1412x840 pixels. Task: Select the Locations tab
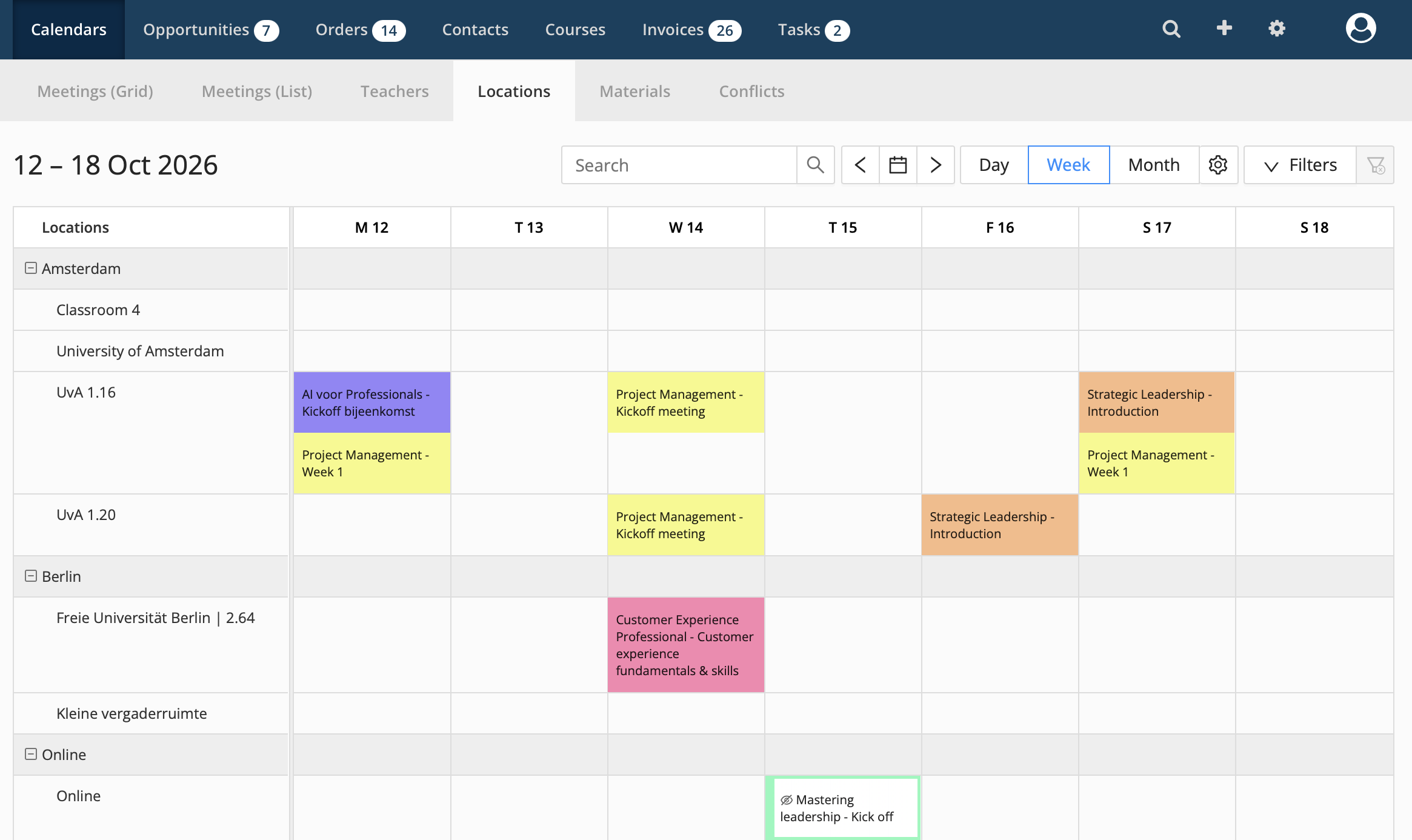tap(514, 91)
